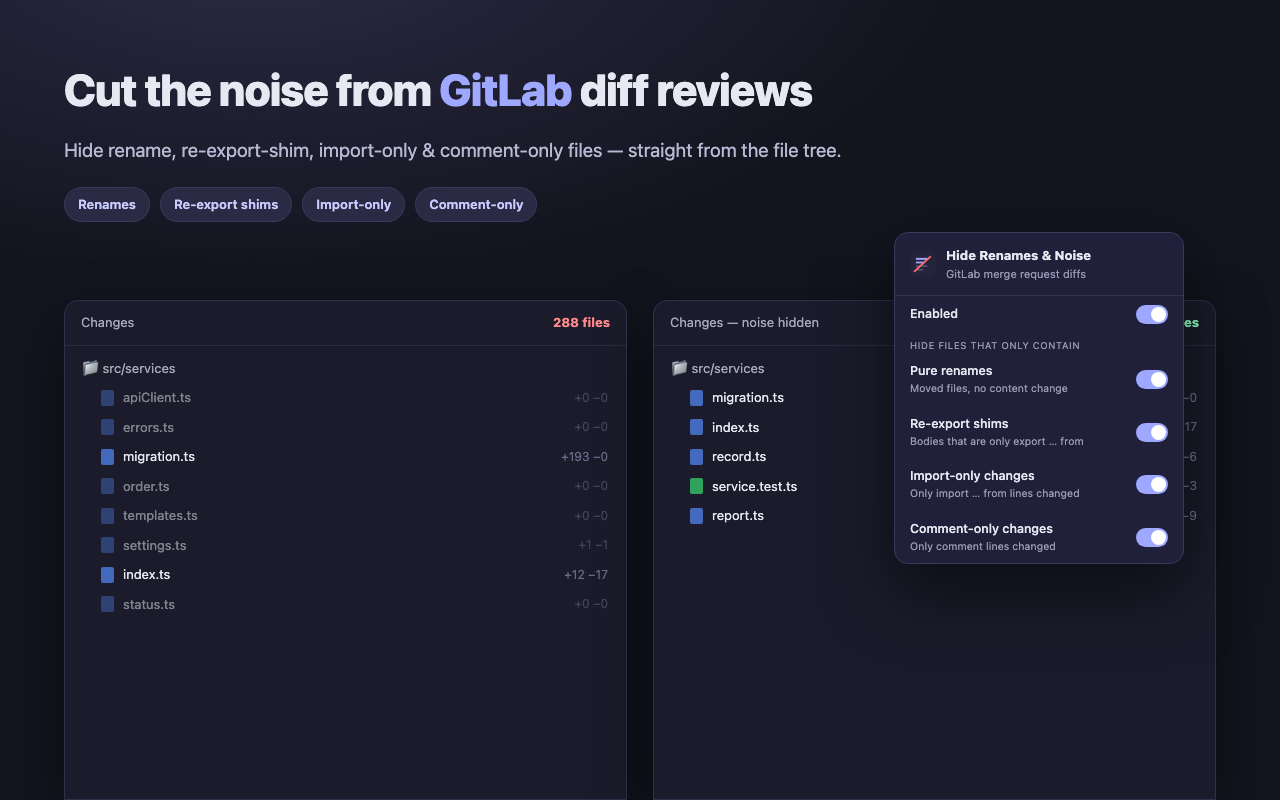Select migration.ts in the noise hidden panel
The image size is (1280, 800).
click(x=748, y=398)
